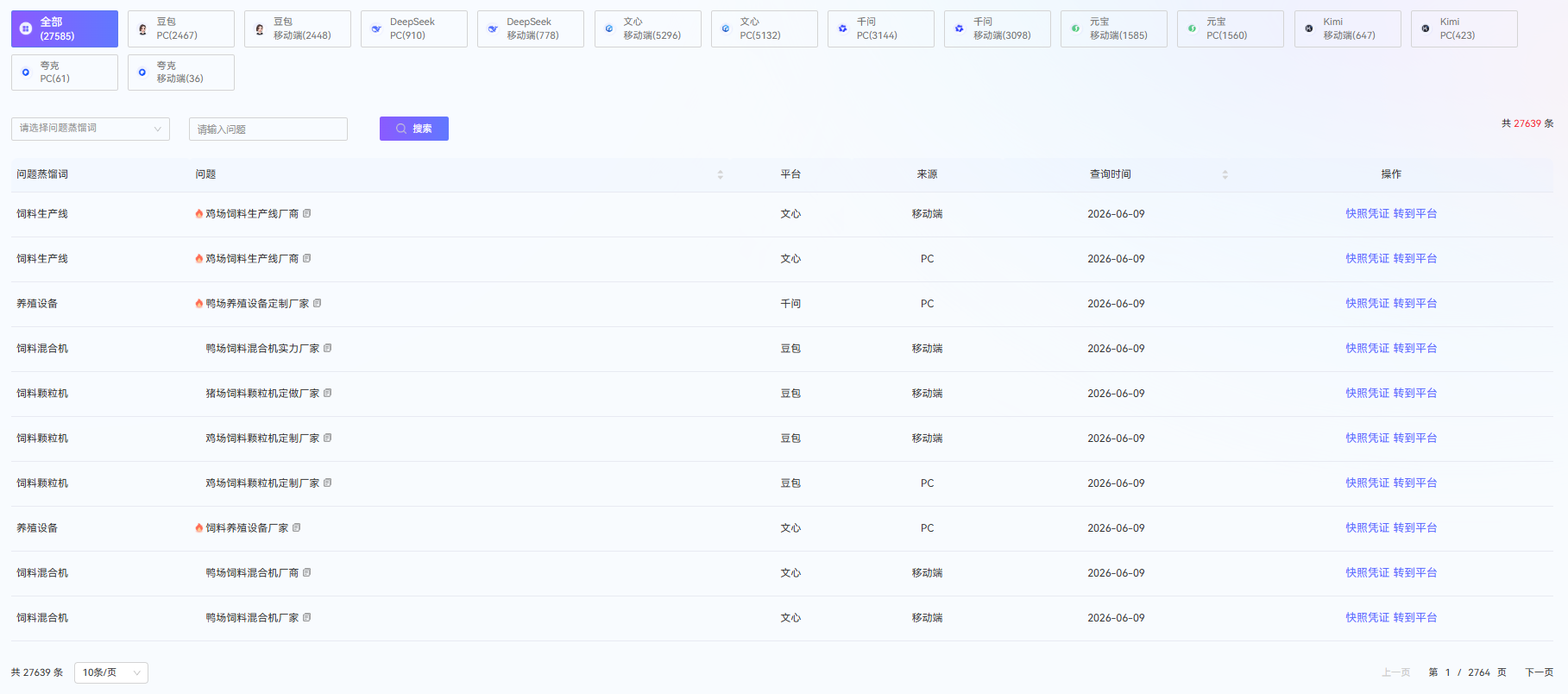Switch to the 豆包 PC(2467) tab

tap(181, 28)
